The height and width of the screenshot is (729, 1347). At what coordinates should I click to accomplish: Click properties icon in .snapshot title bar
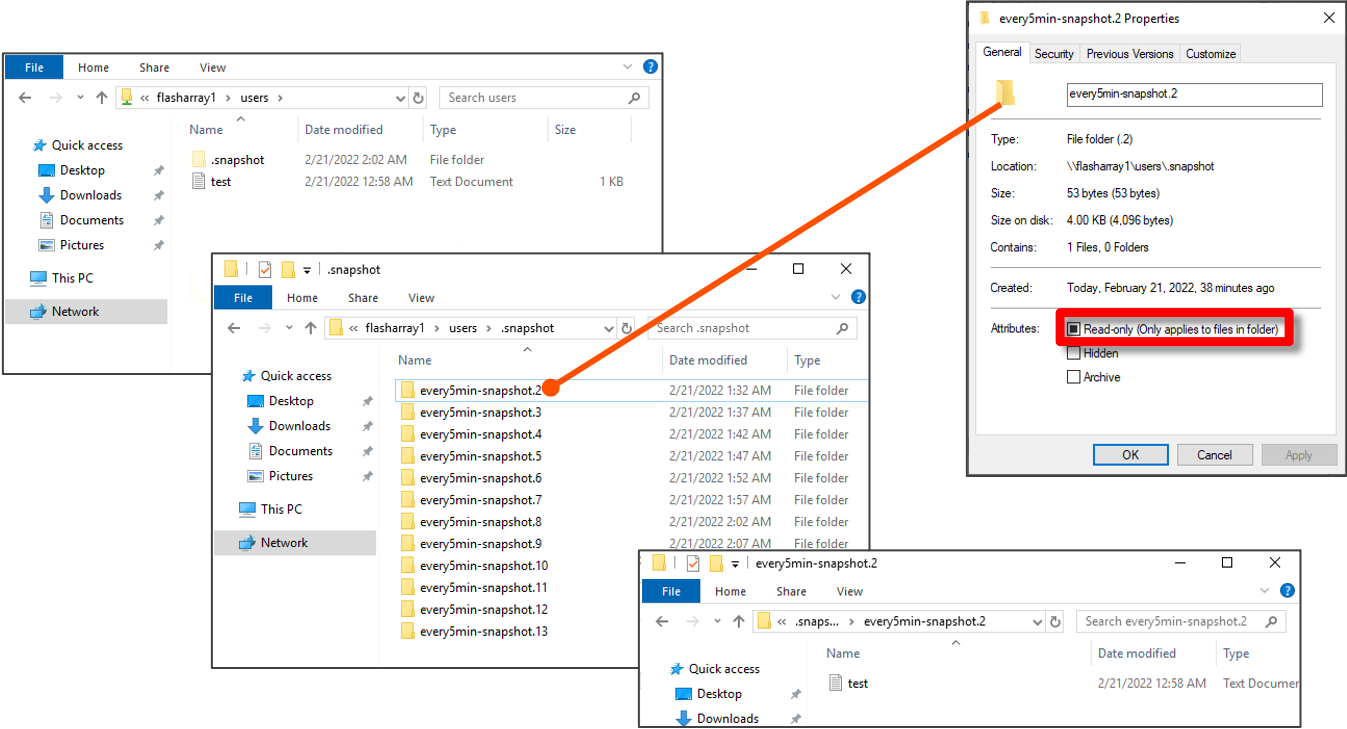point(265,269)
